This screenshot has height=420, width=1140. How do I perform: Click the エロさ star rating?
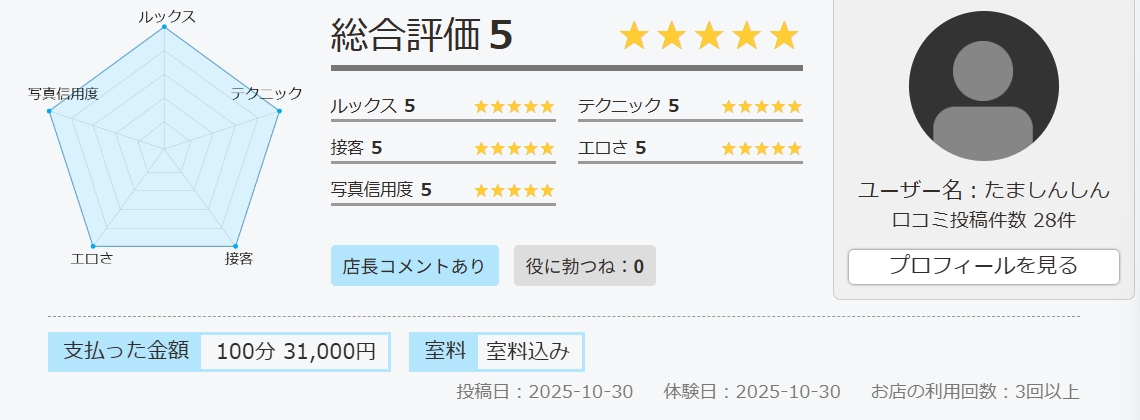click(x=761, y=148)
